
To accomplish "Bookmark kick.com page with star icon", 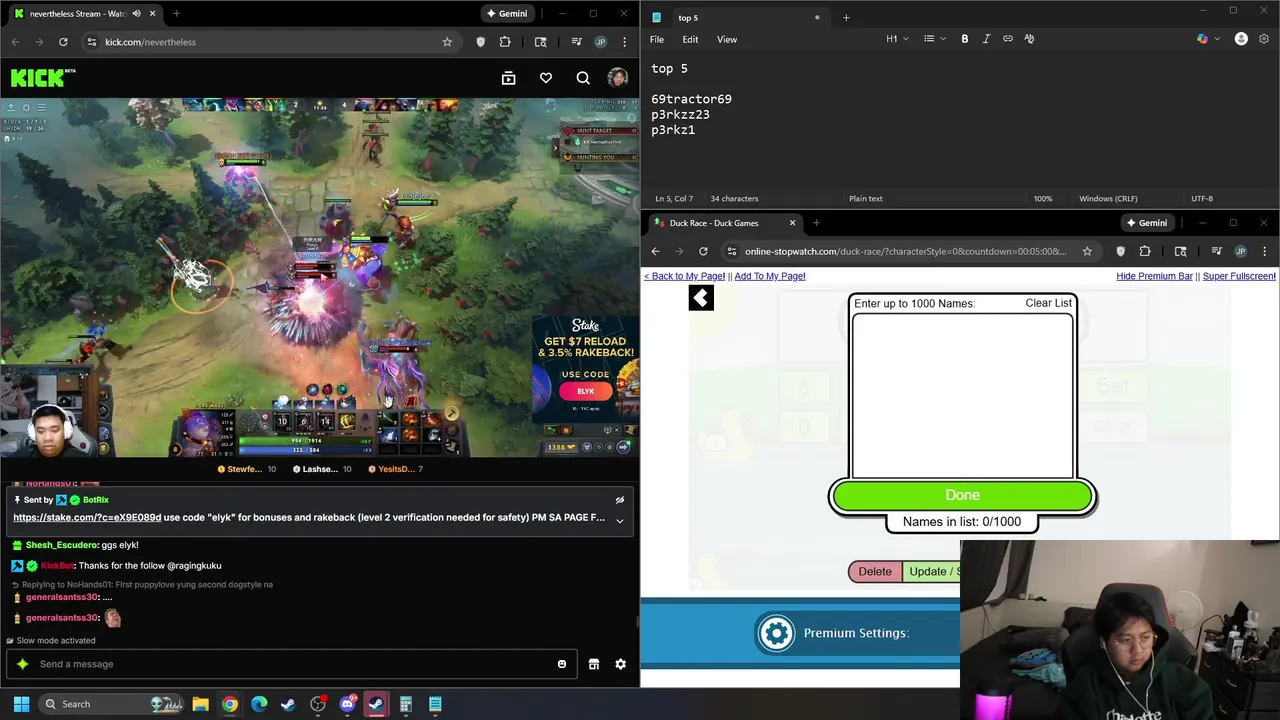I will [447, 42].
